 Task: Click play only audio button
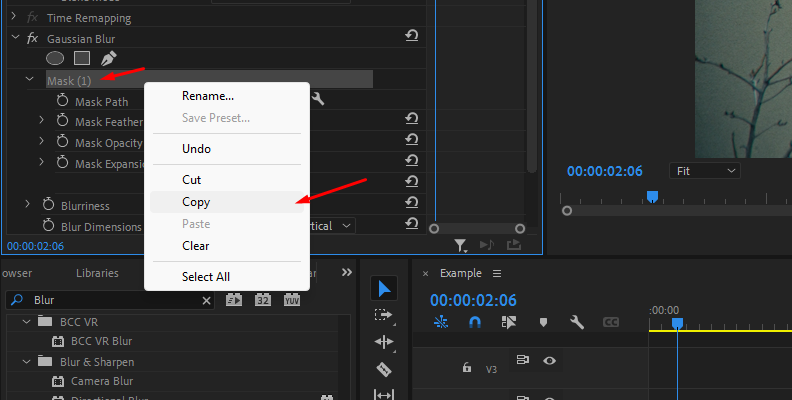[x=487, y=245]
